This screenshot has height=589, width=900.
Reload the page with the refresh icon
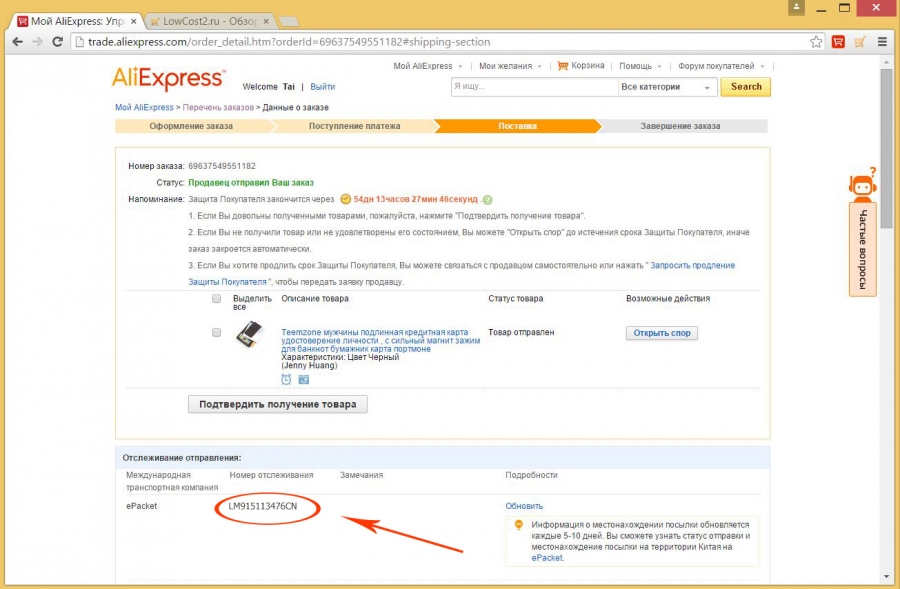coord(57,41)
